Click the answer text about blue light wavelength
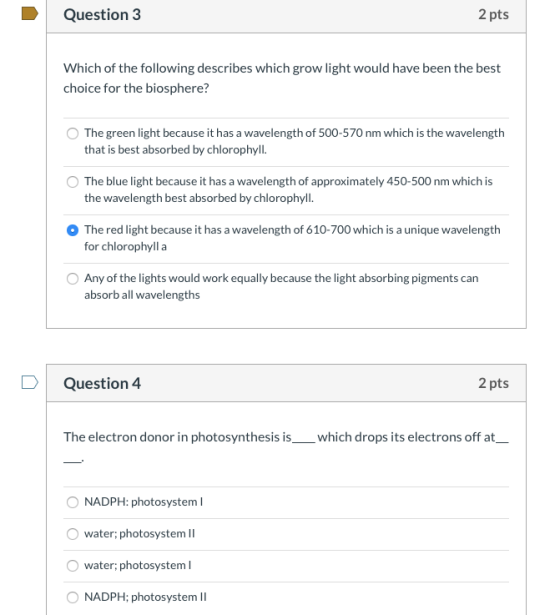The width and height of the screenshot is (560, 615). coord(288,189)
